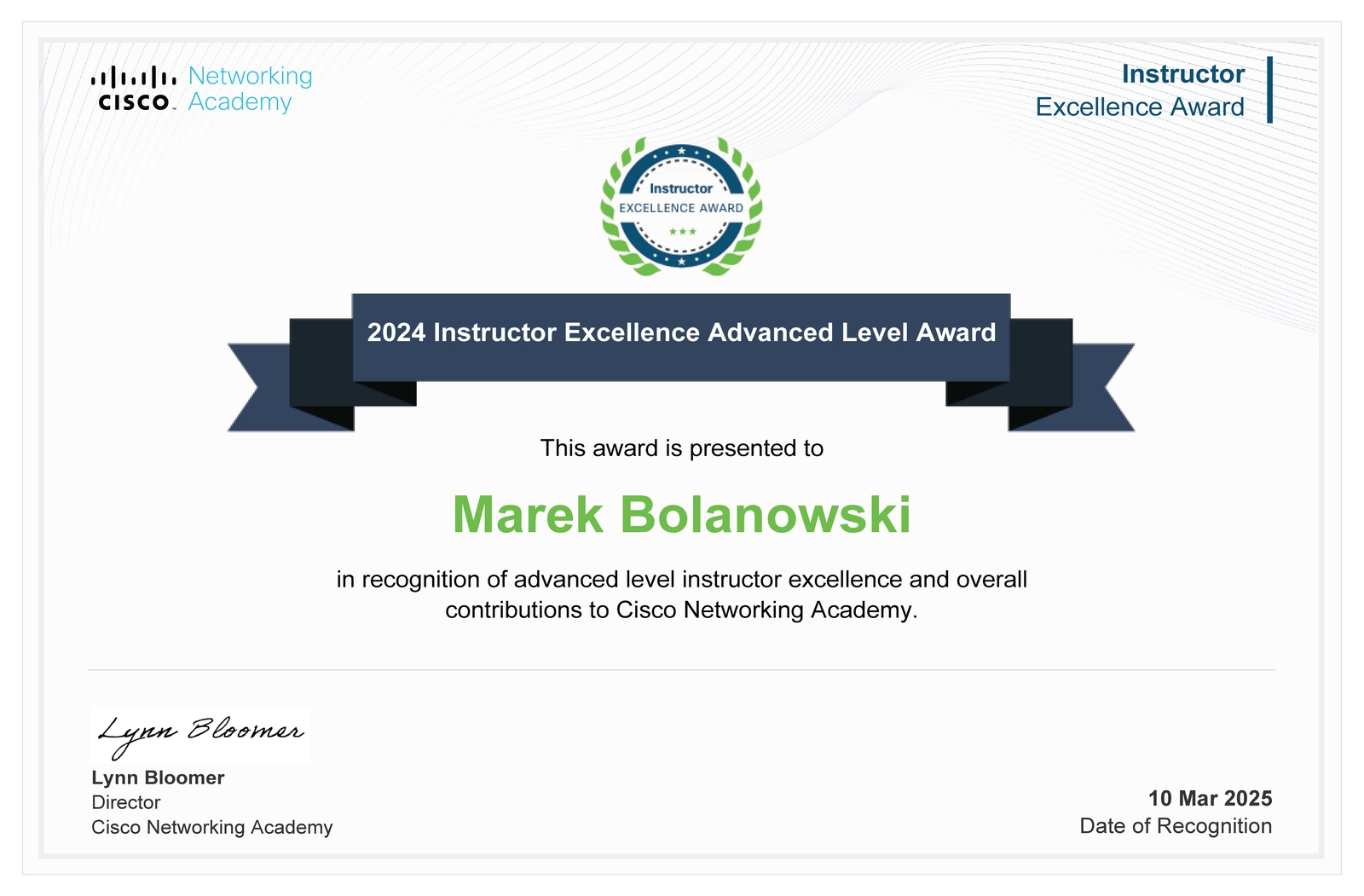1364x896 pixels.
Task: Click 'This award is presented to' line
Action: tap(682, 448)
